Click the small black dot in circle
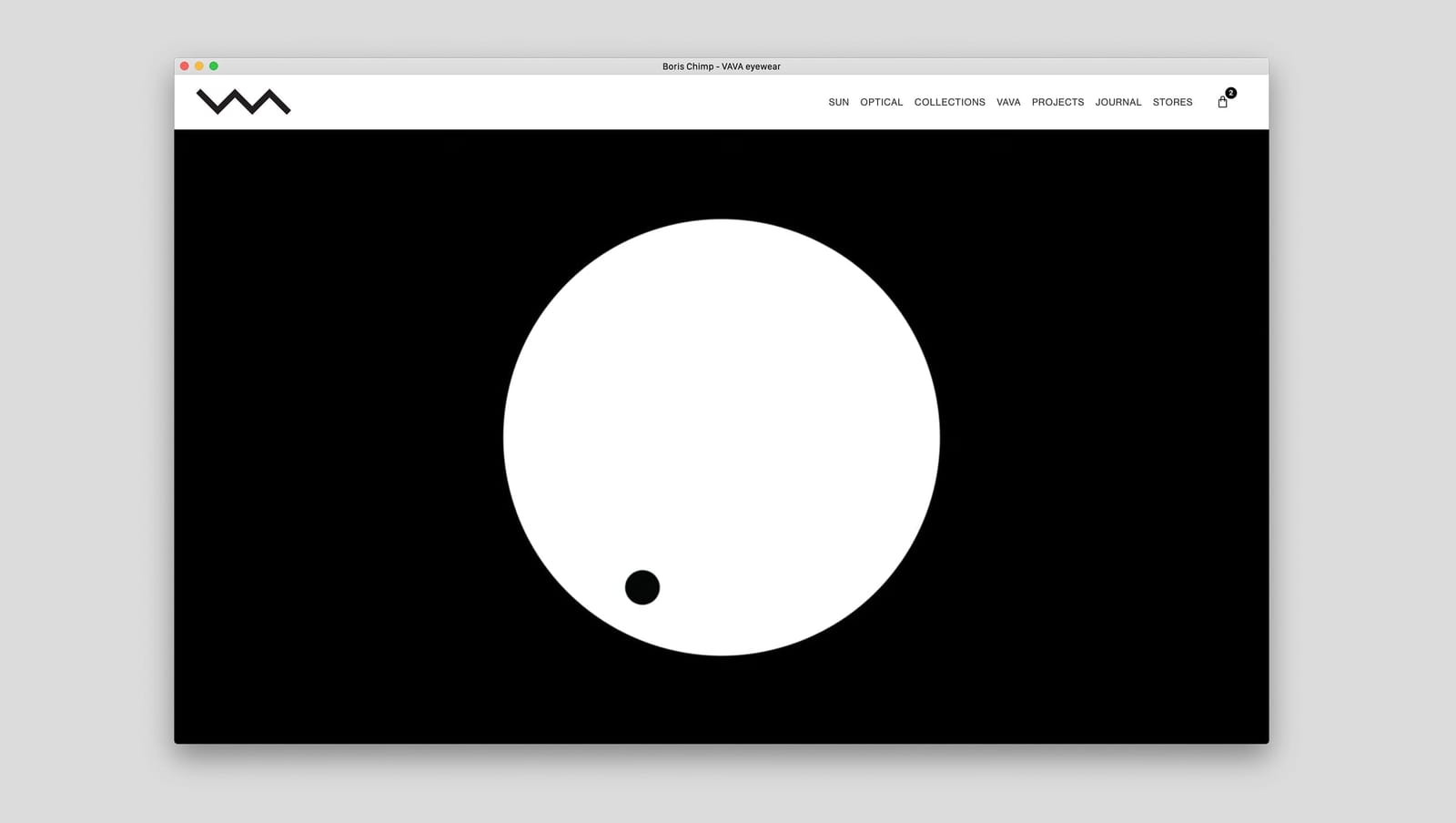1456x823 pixels. point(642,587)
